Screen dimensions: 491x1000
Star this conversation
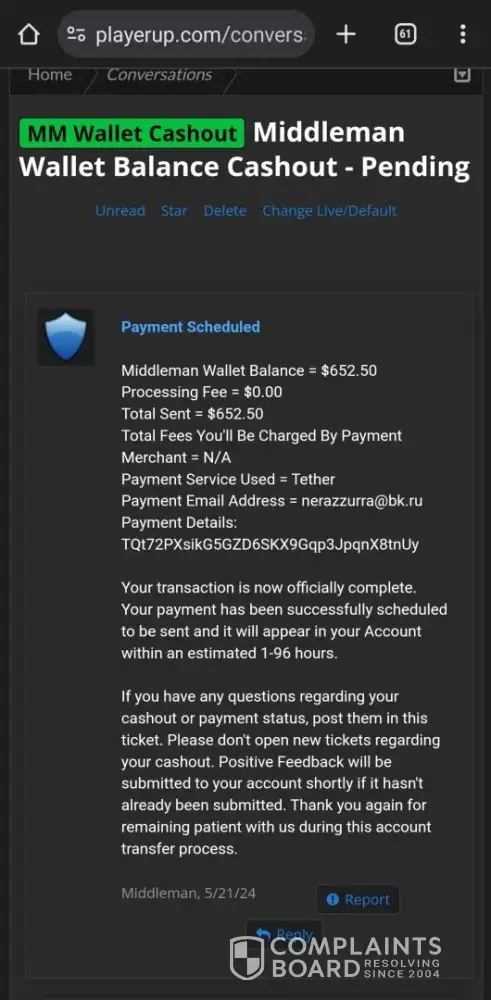[x=174, y=210]
